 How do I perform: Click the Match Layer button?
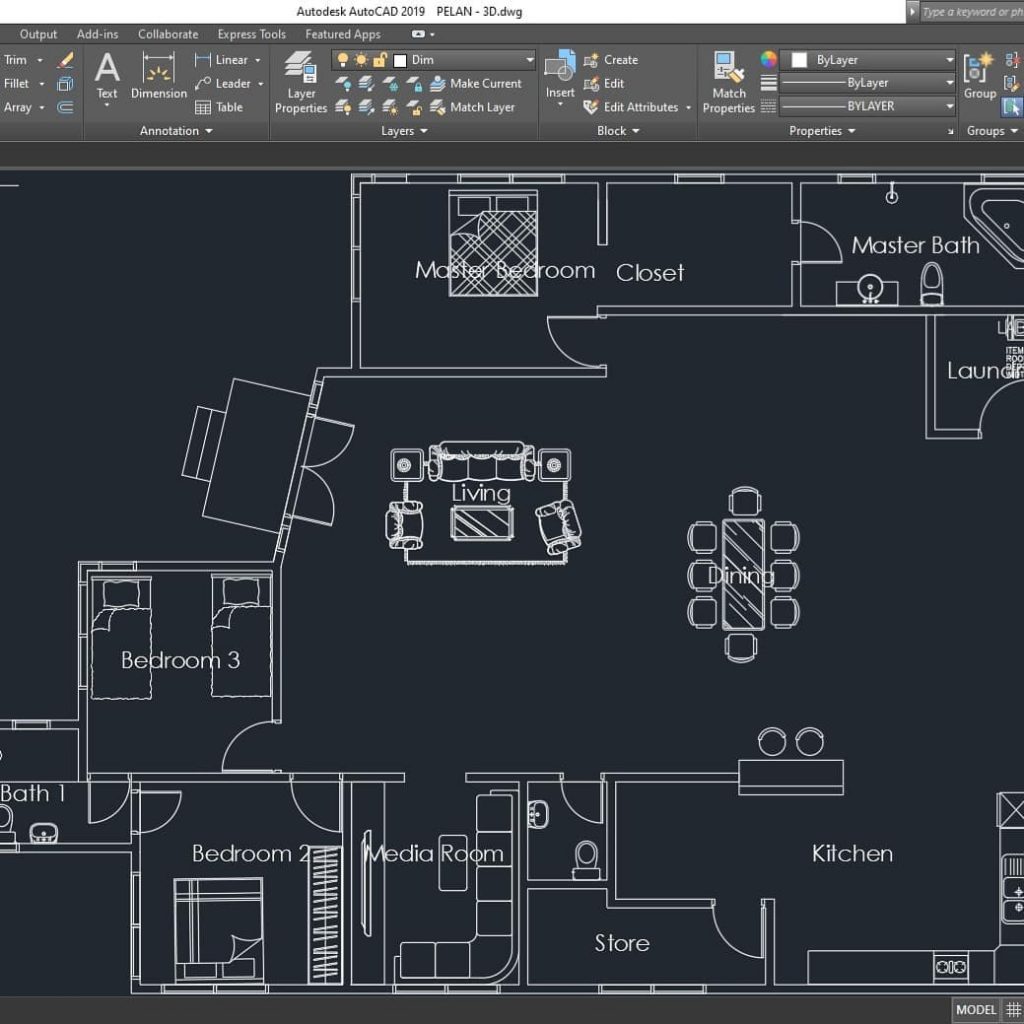tap(472, 107)
